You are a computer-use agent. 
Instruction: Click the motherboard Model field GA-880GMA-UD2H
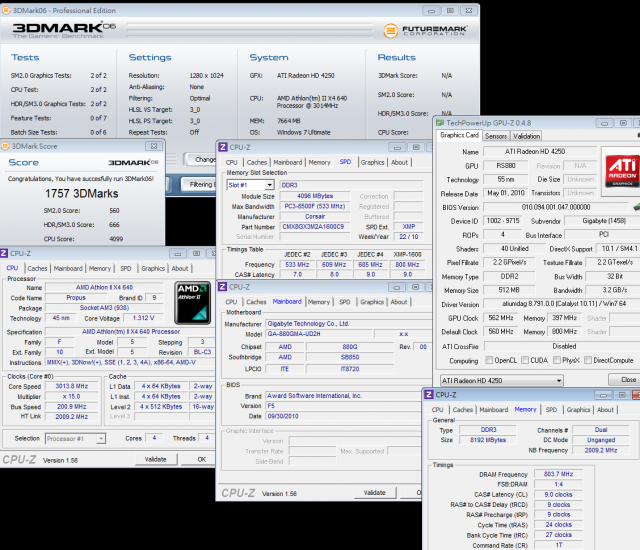[319, 334]
